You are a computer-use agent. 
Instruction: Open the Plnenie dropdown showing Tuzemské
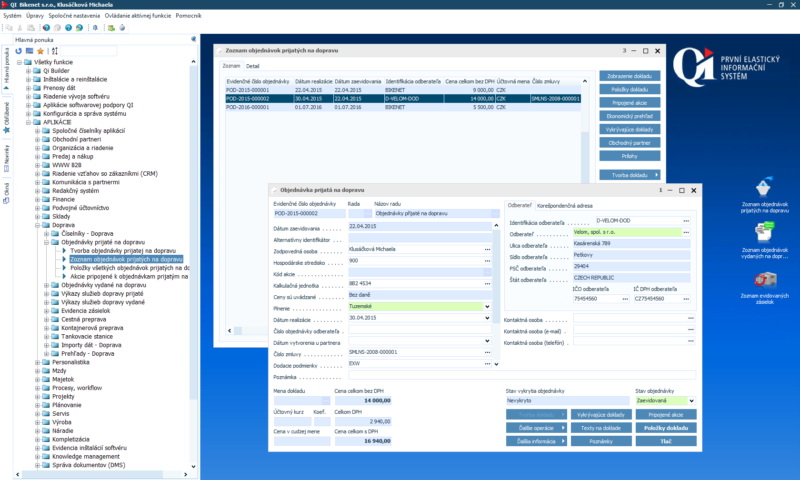487,307
